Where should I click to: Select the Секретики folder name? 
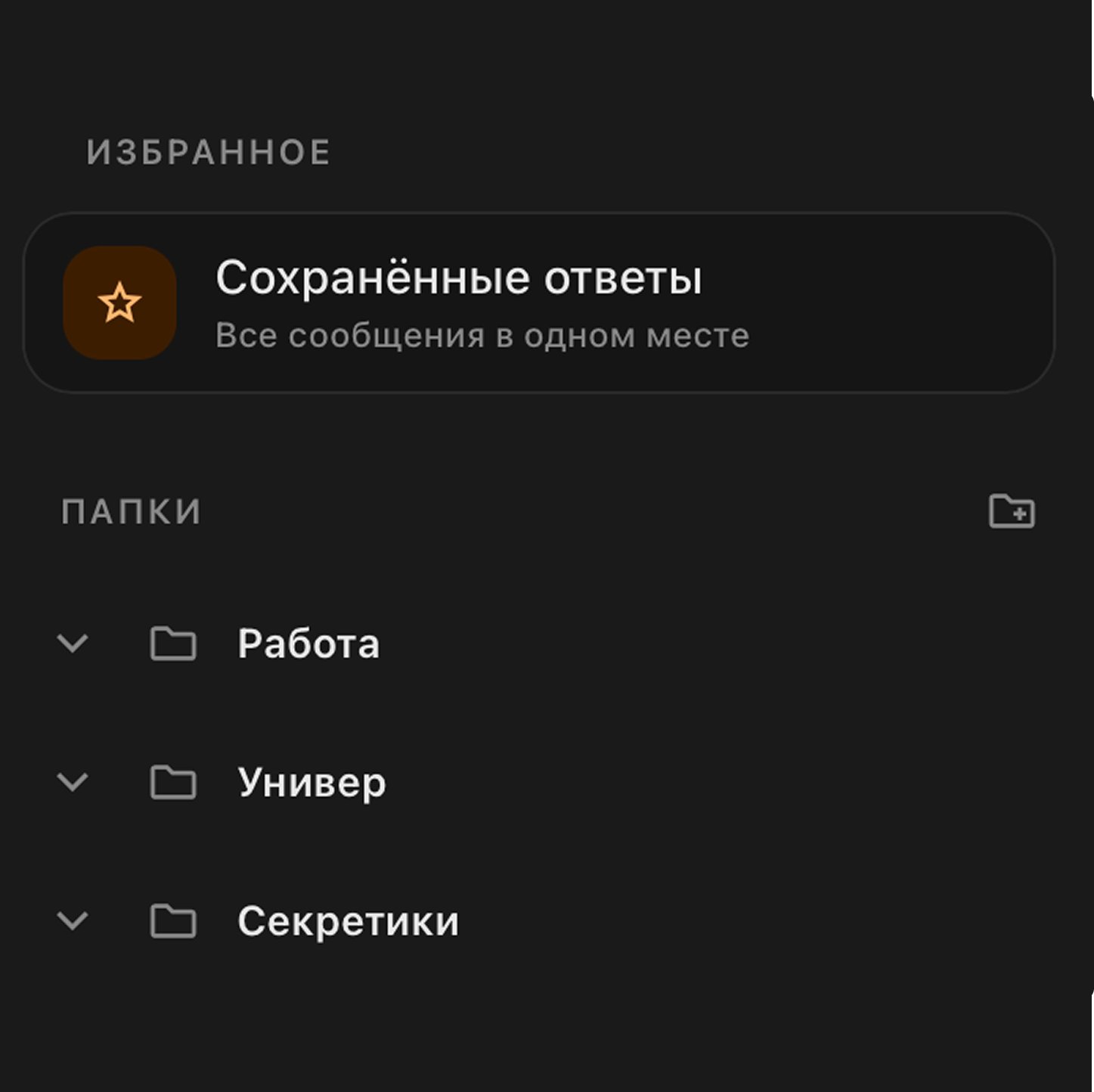(349, 921)
